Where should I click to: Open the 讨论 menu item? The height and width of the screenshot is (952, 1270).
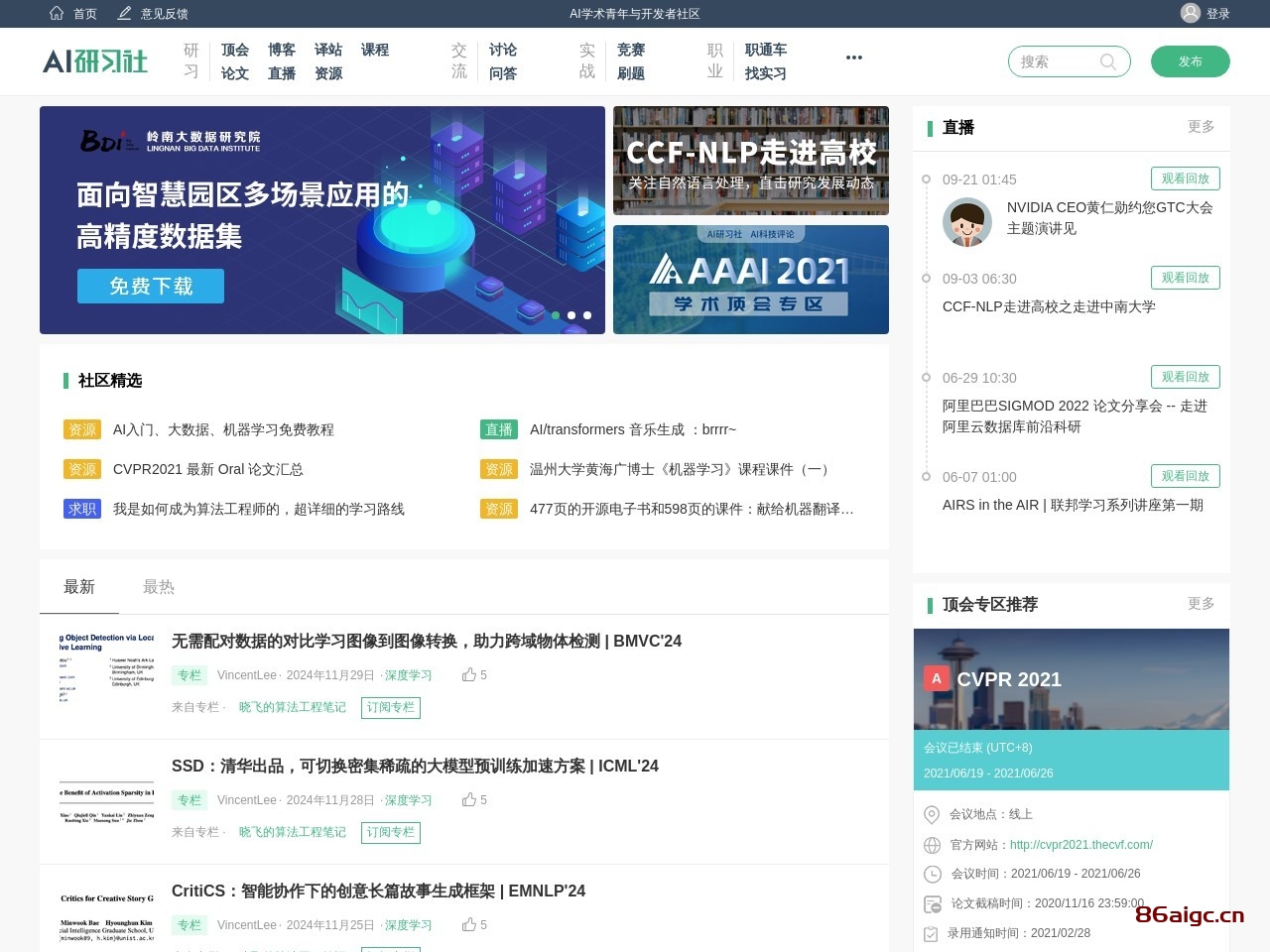tap(503, 50)
